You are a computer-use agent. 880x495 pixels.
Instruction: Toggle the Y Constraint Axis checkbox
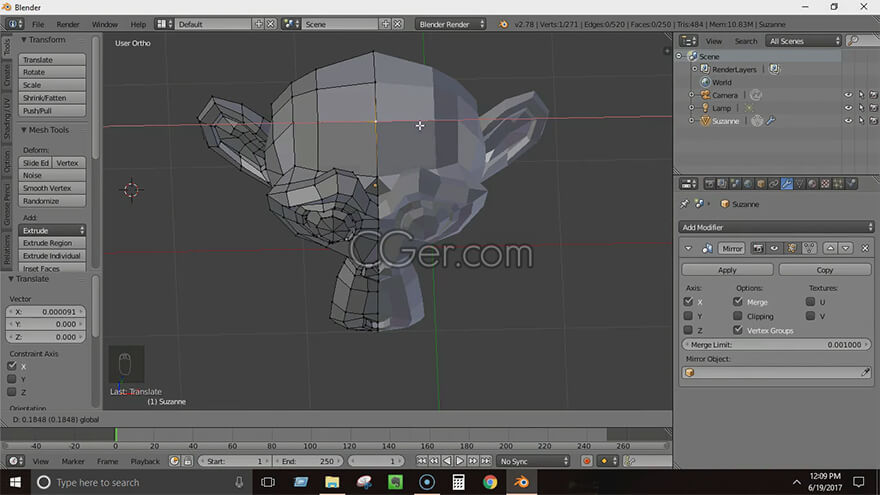(12, 379)
